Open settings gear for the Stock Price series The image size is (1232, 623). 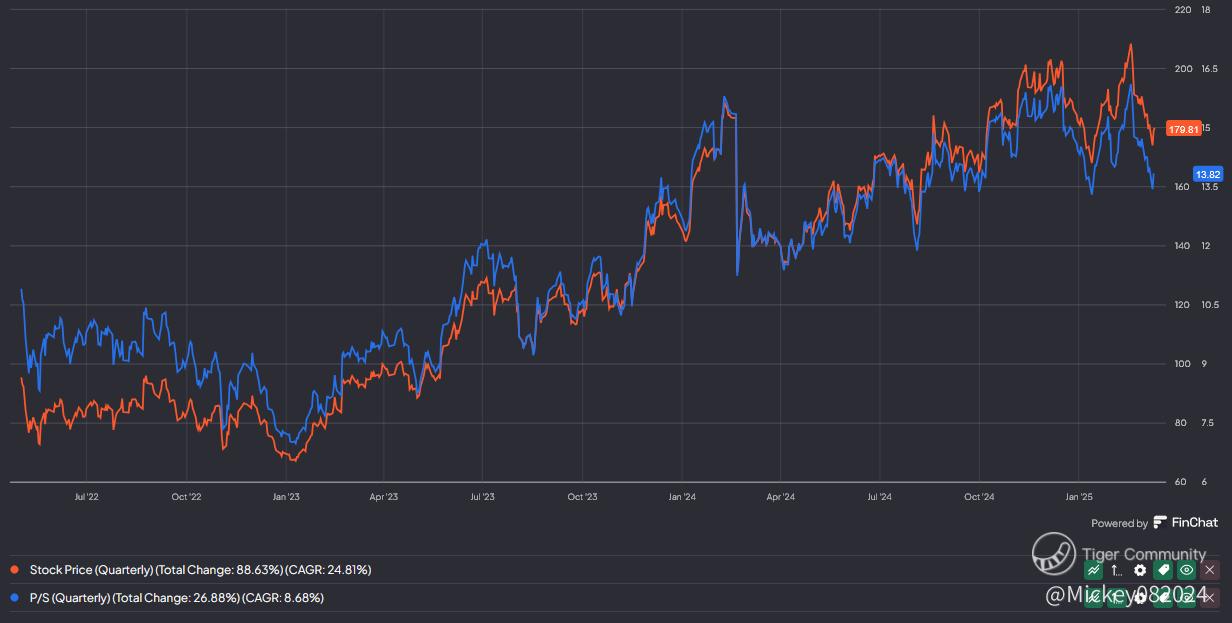tap(1140, 570)
